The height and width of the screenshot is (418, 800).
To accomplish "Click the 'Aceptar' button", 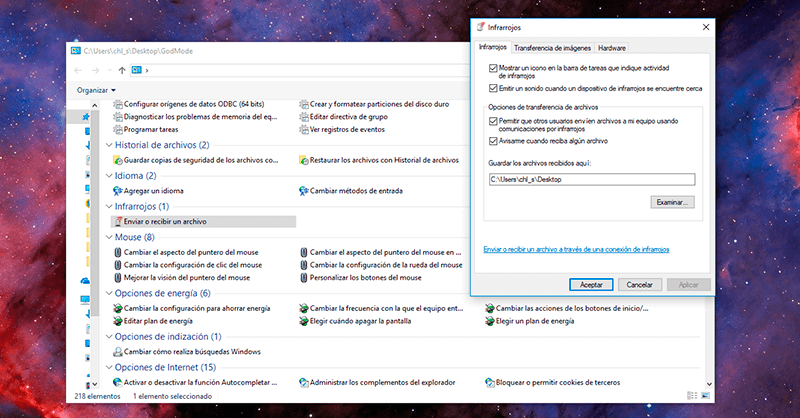I will (x=591, y=285).
